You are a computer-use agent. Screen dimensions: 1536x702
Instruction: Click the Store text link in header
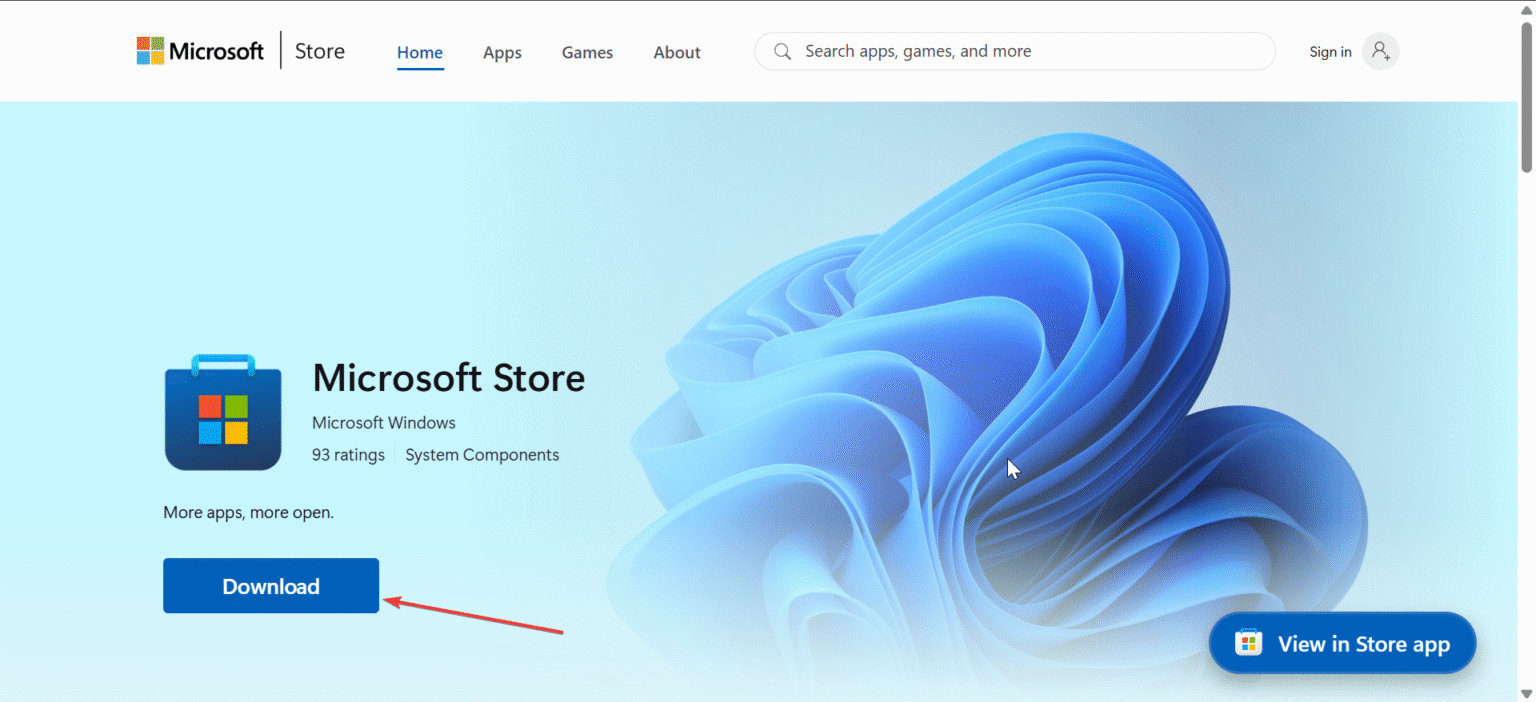coord(320,51)
